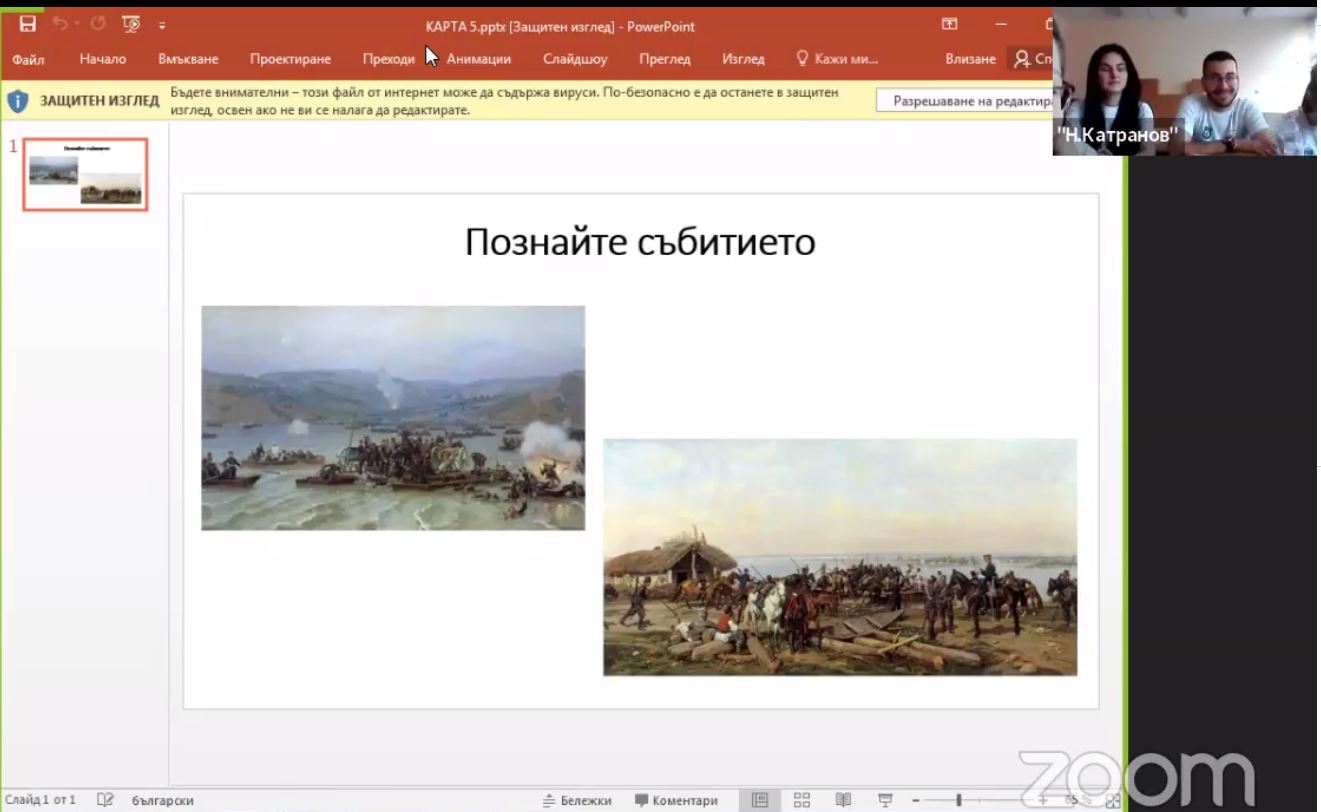Image resolution: width=1321 pixels, height=812 pixels.
Task: Click the spell check icon in status bar
Action: [x=105, y=800]
